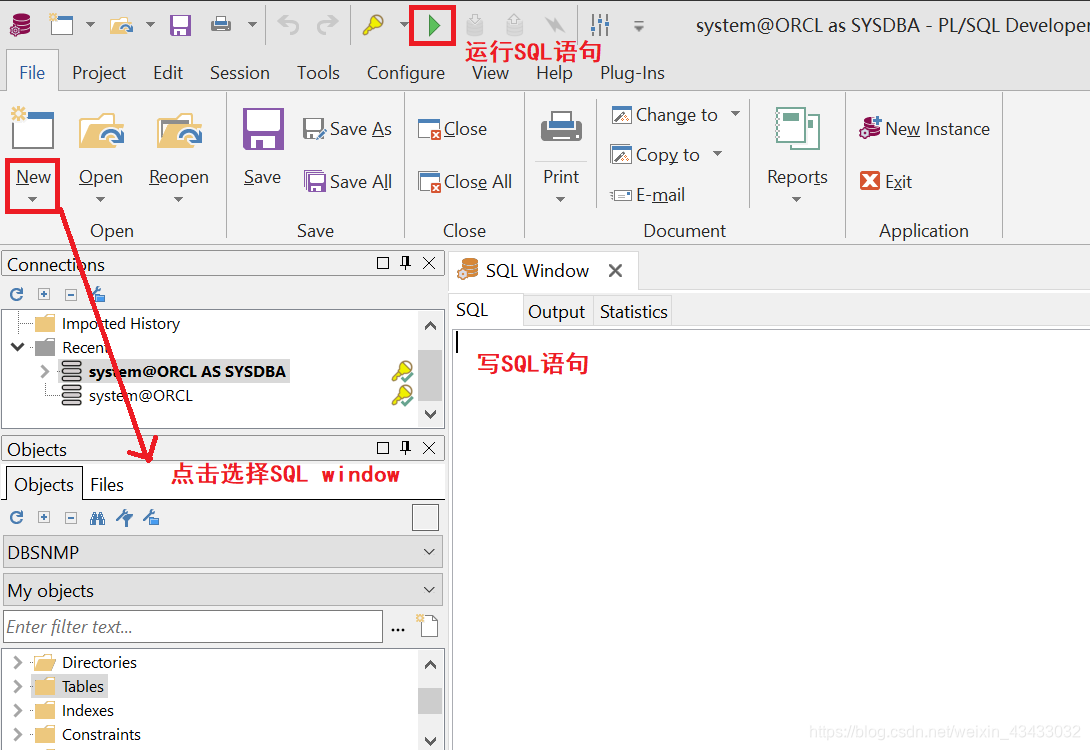Click the quick-access New window icon
This screenshot has width=1090, height=750.
(x=61, y=25)
